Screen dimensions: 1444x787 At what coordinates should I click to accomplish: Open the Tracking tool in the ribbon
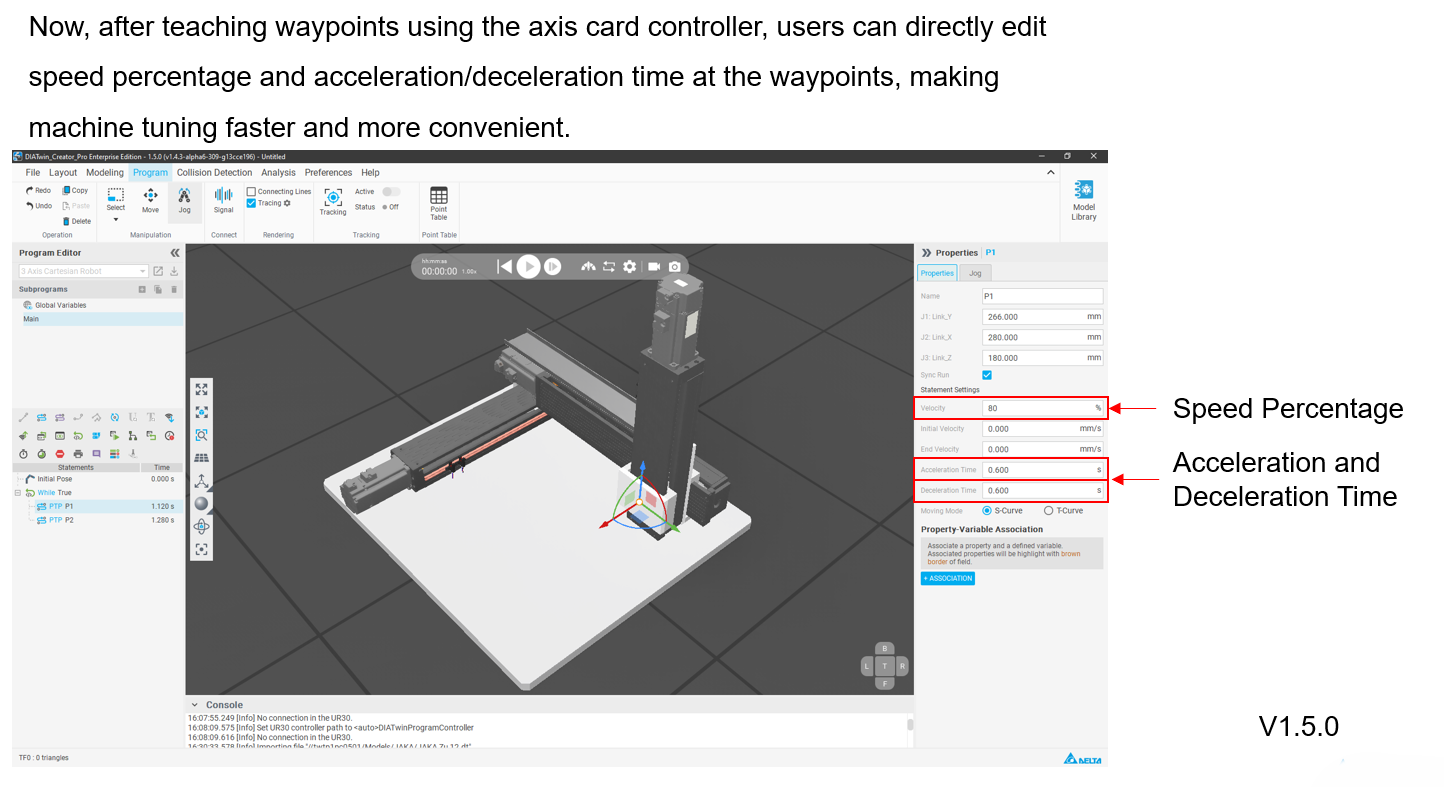333,201
